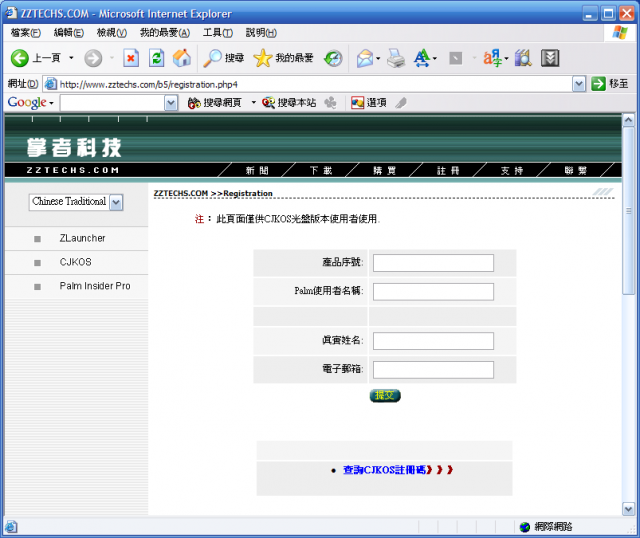Viewport: 640px width, 538px height.
Task: Click the 購買 Purchase navigation tab
Action: (384, 171)
